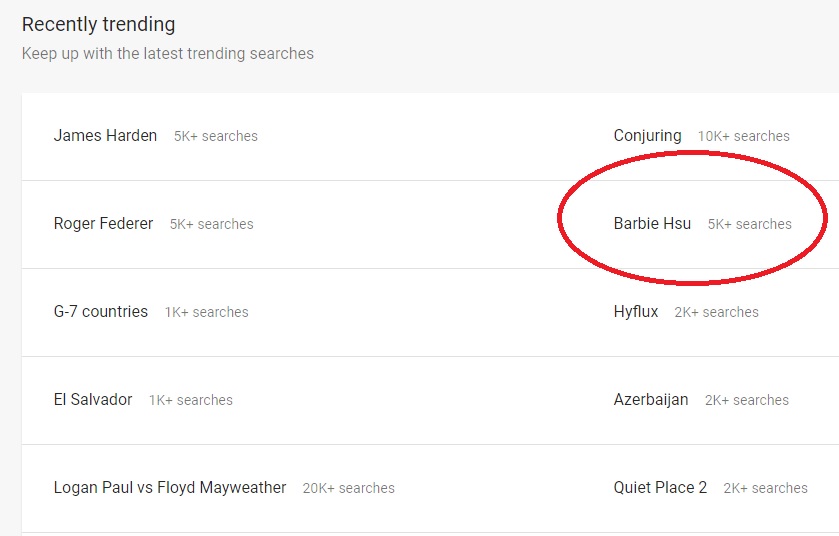Click the Azerbaijan trending item

click(651, 400)
